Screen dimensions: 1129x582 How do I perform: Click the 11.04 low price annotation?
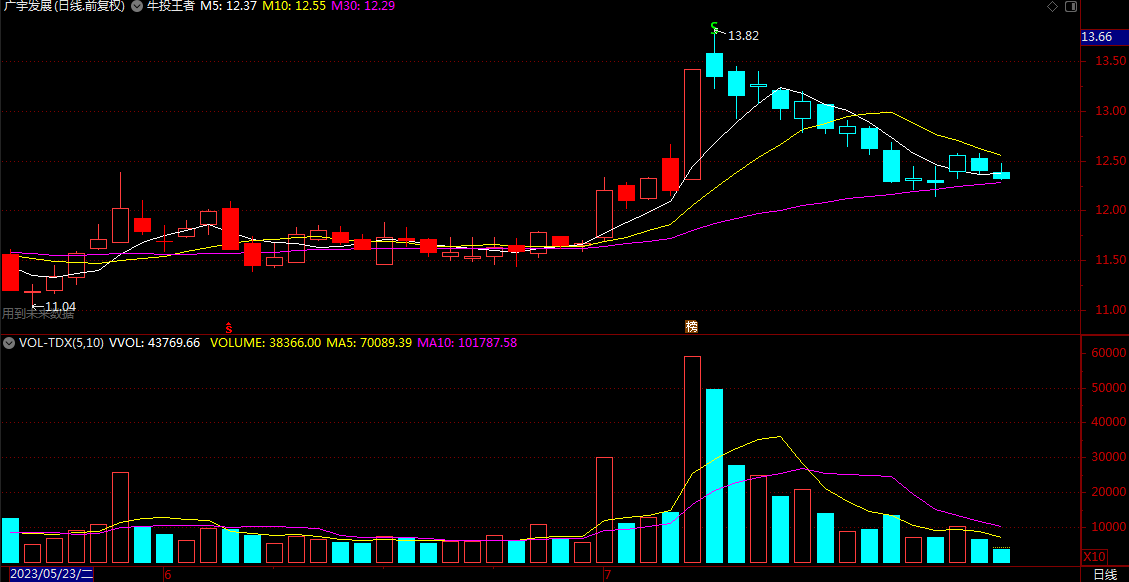click(x=60, y=307)
